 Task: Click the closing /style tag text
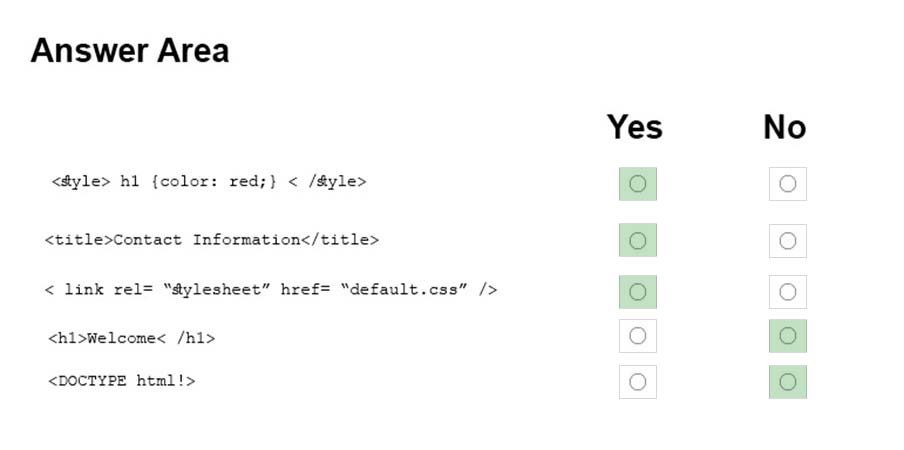tap(327, 182)
